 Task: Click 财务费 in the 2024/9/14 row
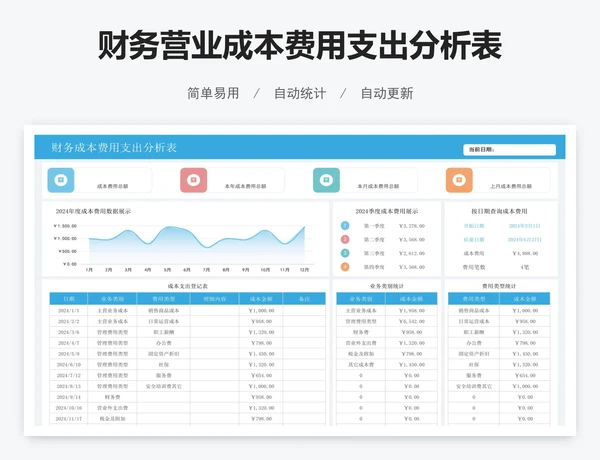(112, 397)
